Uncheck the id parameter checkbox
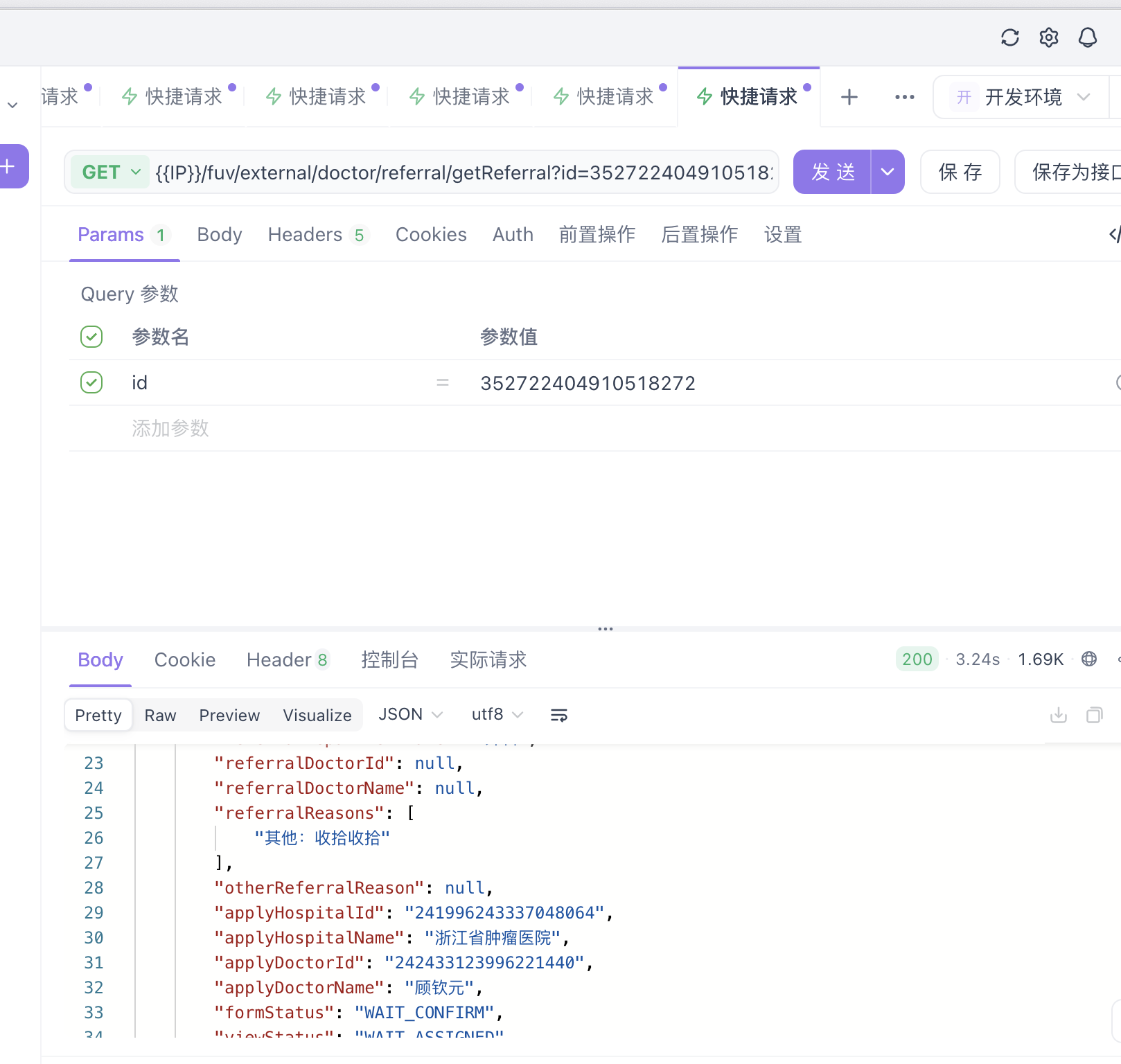 coord(91,382)
